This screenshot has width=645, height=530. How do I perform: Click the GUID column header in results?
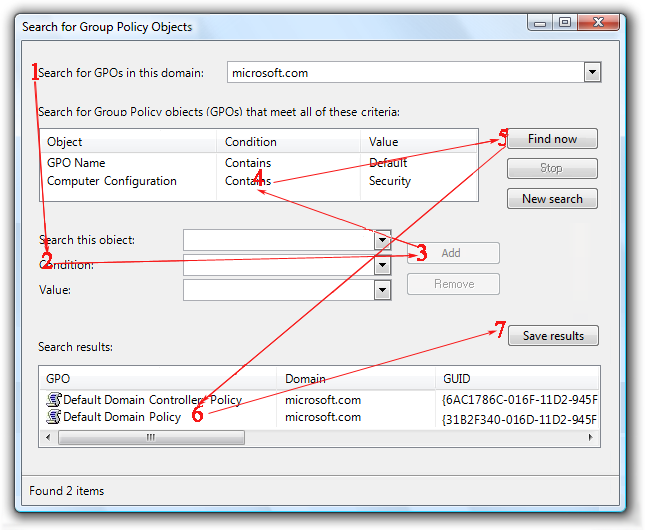(x=517, y=379)
